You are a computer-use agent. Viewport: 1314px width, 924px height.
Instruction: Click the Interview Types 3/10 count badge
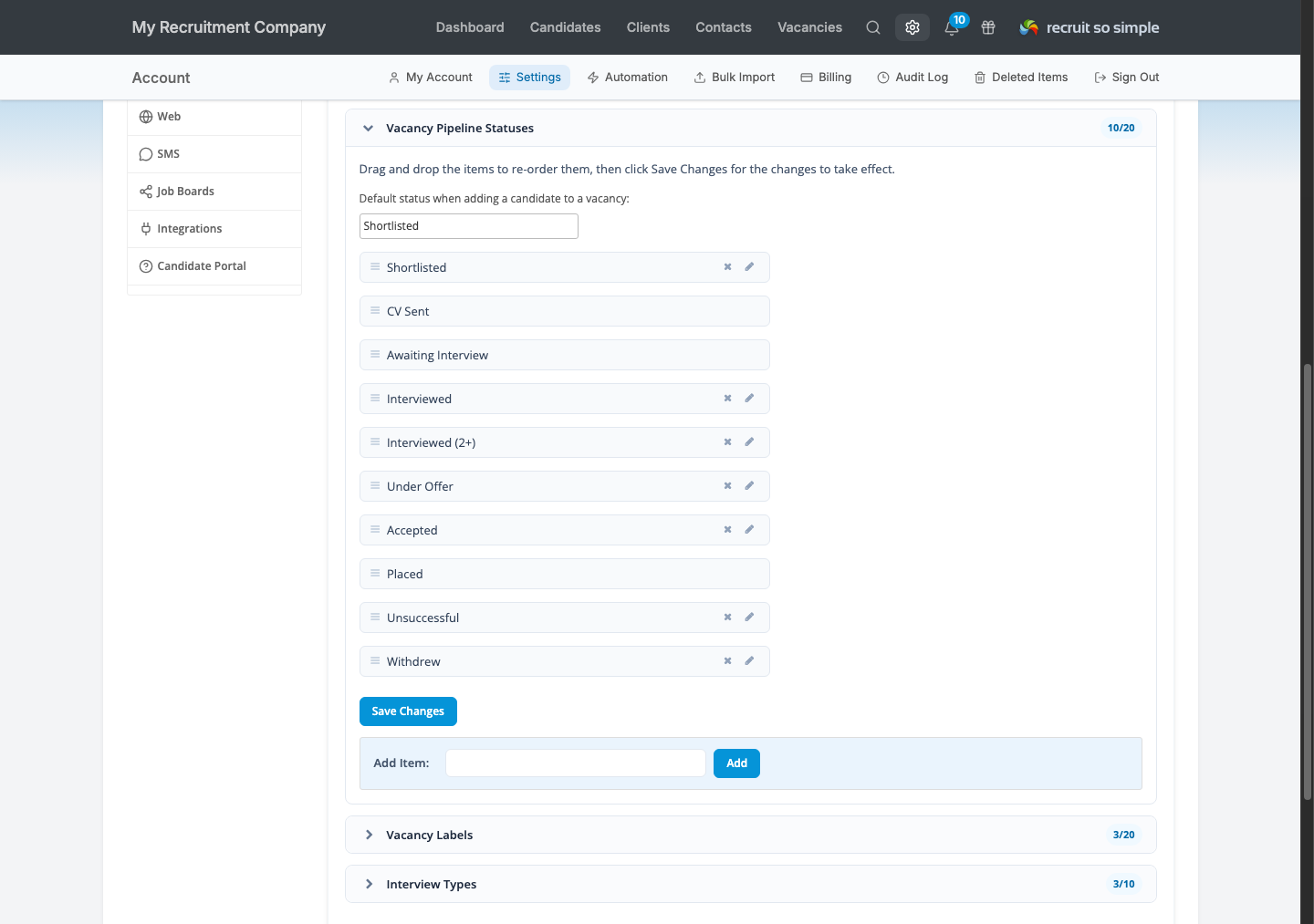1123,884
